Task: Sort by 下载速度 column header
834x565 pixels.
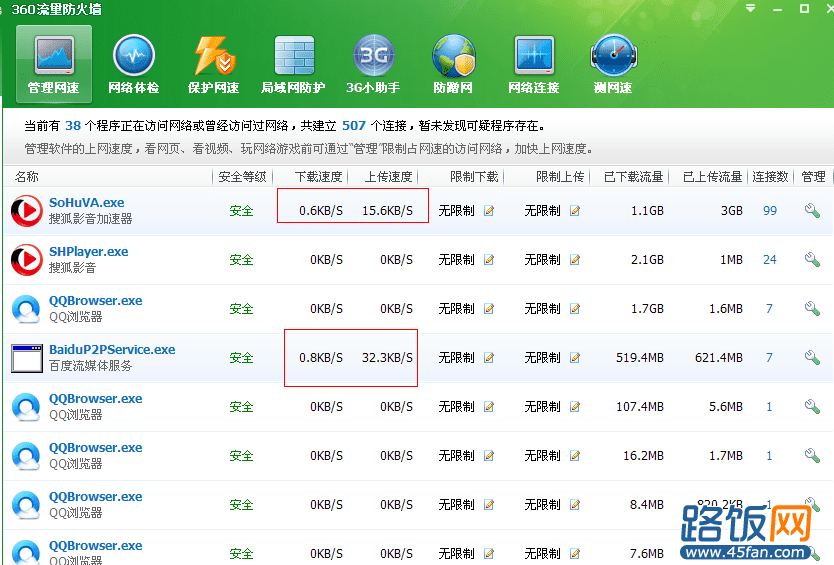Action: 319,177
